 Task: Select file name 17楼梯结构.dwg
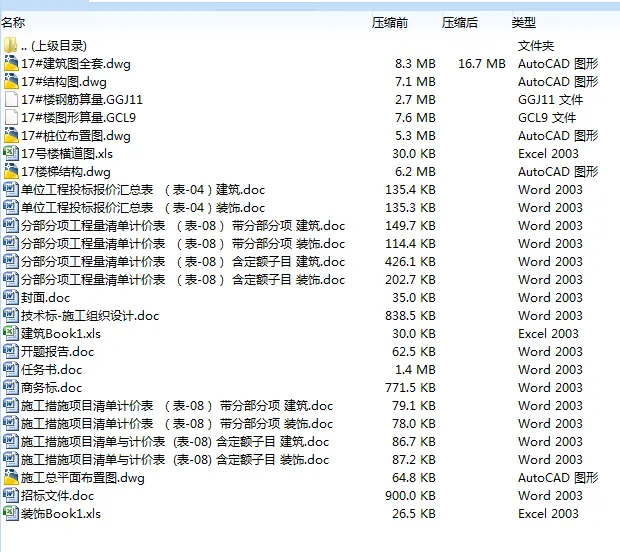(x=66, y=172)
